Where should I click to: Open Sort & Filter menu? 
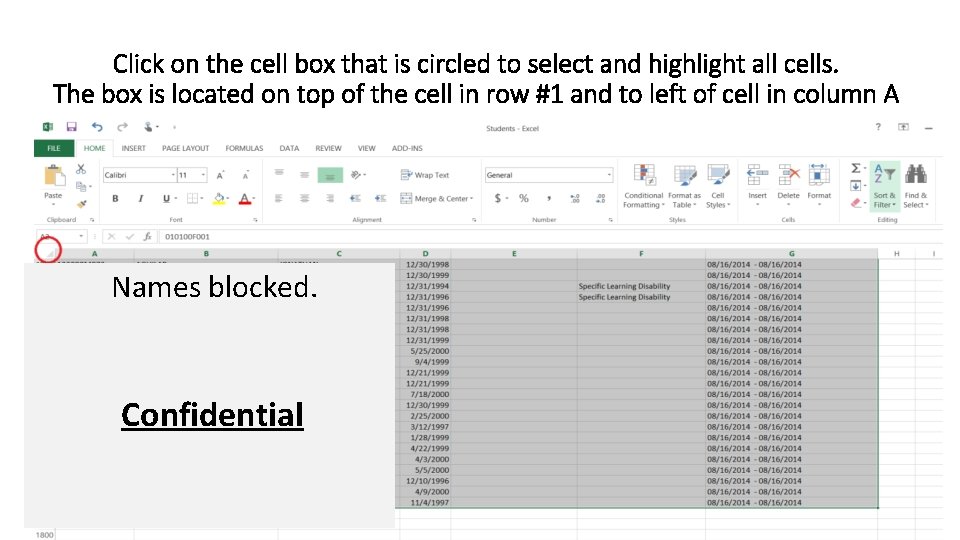coord(884,187)
